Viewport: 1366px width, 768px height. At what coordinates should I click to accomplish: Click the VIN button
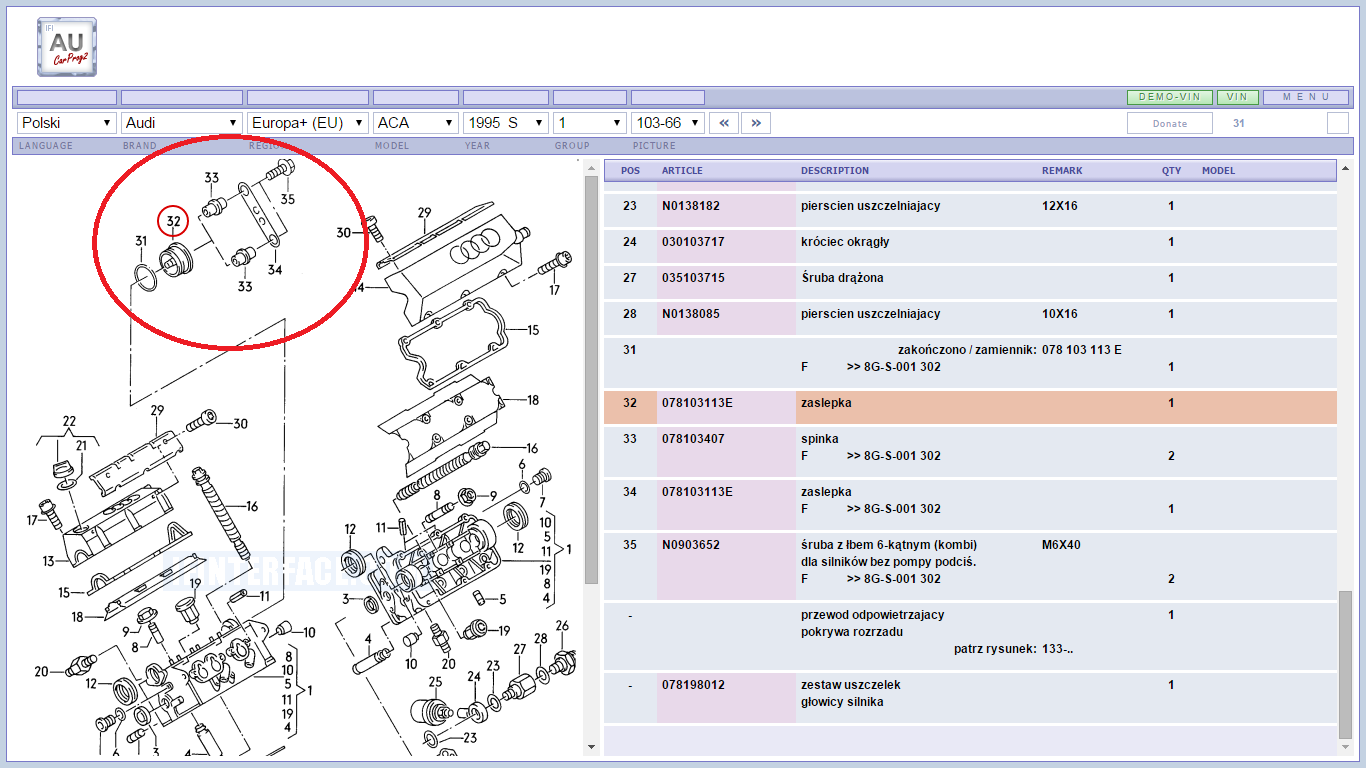[1238, 97]
